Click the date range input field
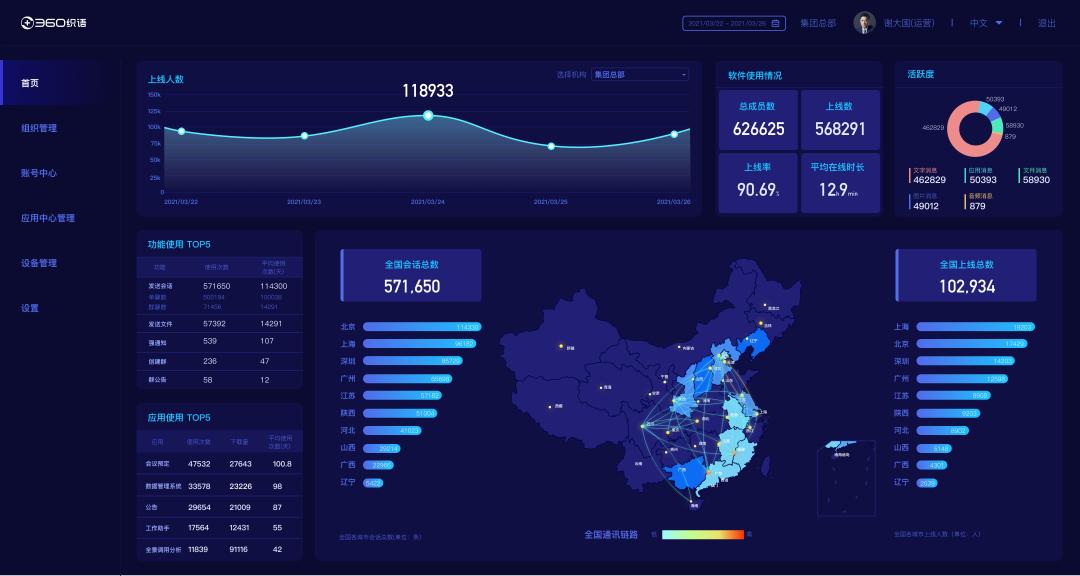Viewport: 1080px width, 576px height. [728, 23]
